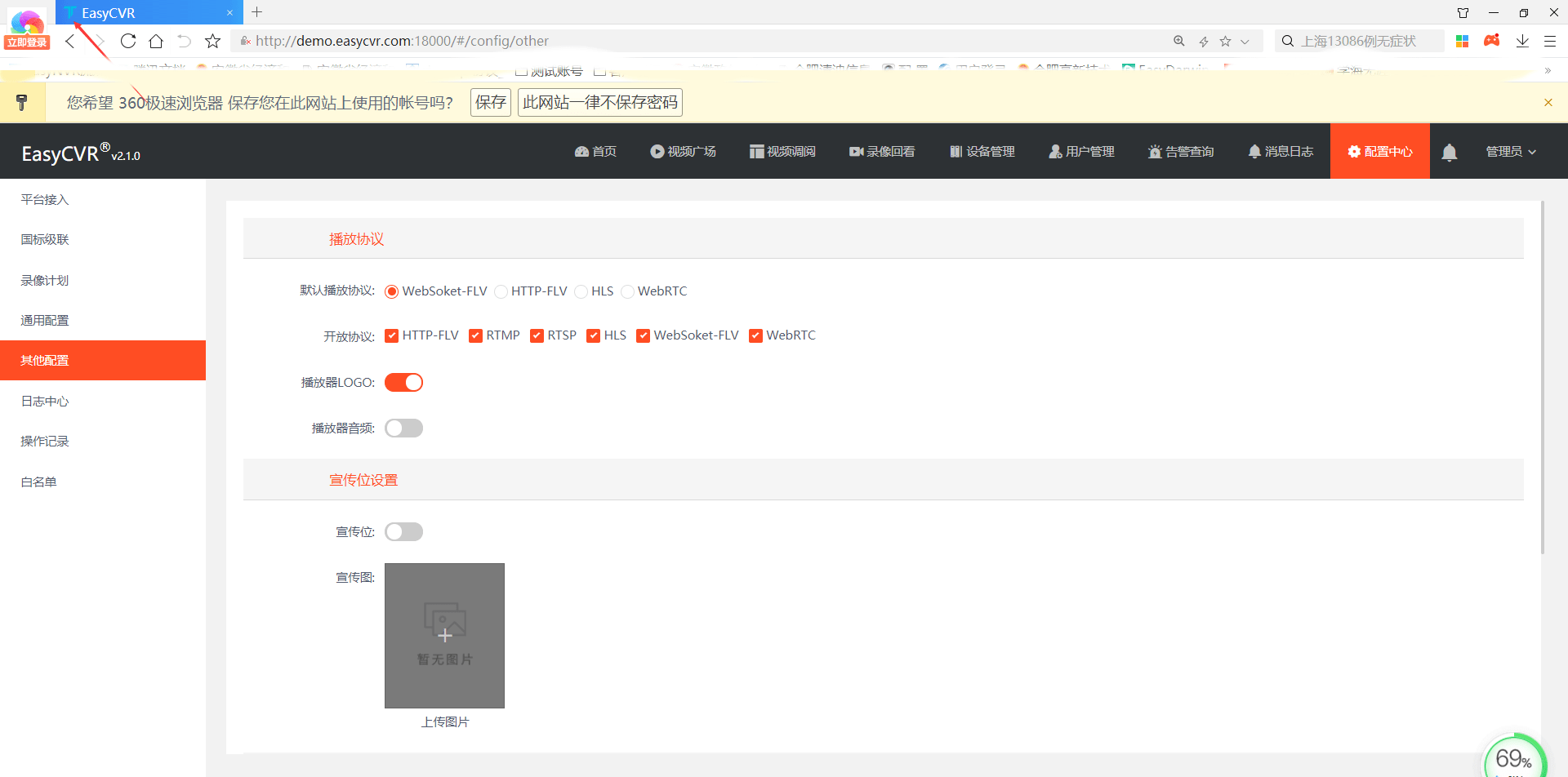Select WebSoket-FLV as default protocol

click(x=392, y=291)
